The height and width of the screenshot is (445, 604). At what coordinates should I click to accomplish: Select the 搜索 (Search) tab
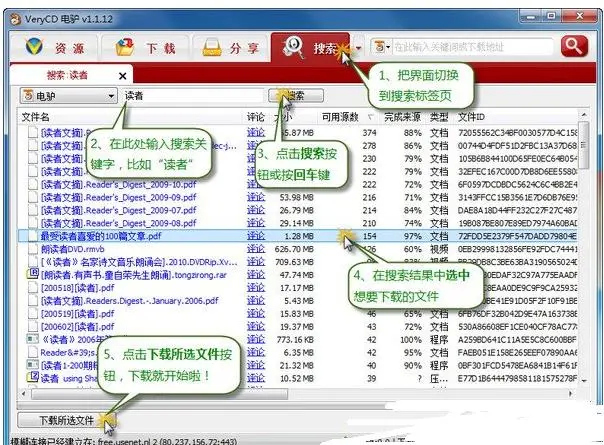pyautogui.click(x=310, y=48)
